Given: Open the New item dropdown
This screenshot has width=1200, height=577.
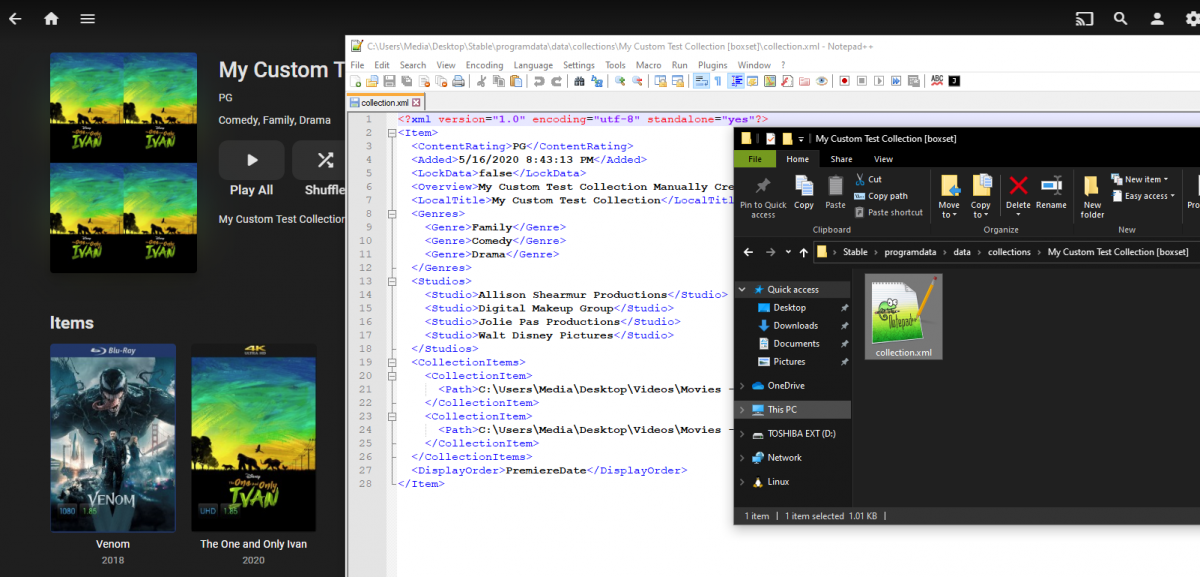Looking at the screenshot, I should pyautogui.click(x=1143, y=180).
